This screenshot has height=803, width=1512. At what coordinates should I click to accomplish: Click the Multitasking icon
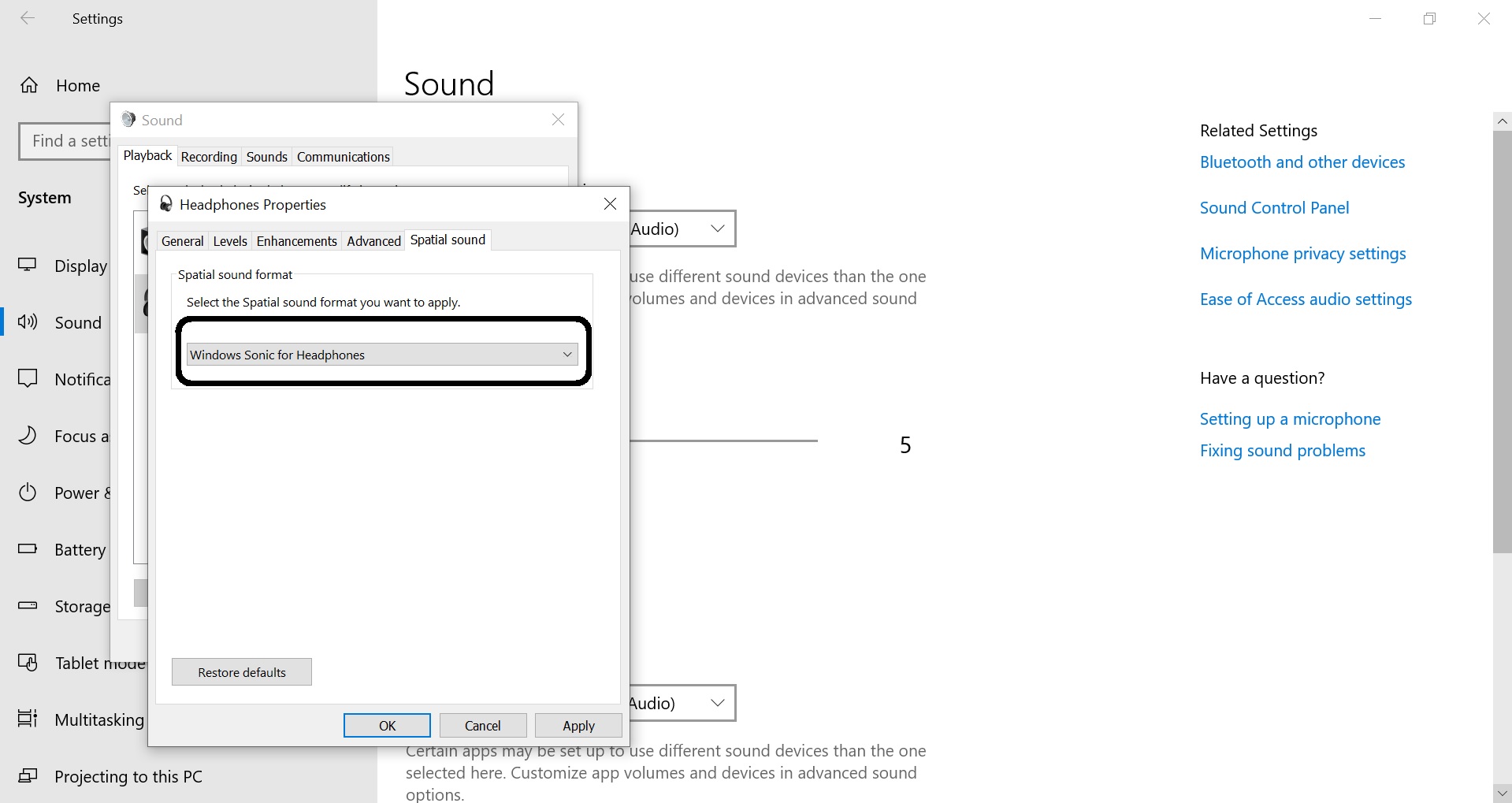coord(28,719)
